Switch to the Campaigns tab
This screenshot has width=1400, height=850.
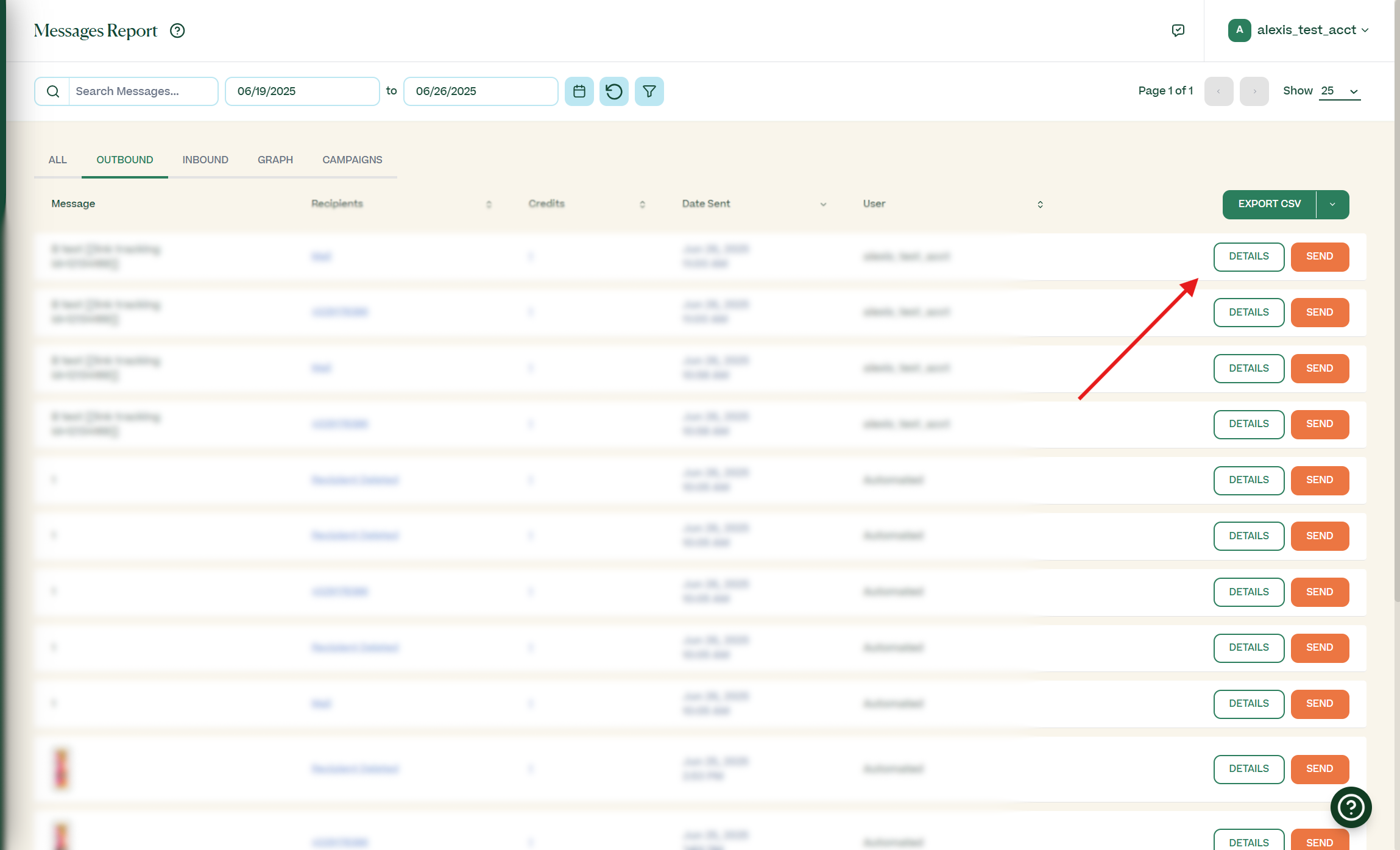click(x=352, y=160)
